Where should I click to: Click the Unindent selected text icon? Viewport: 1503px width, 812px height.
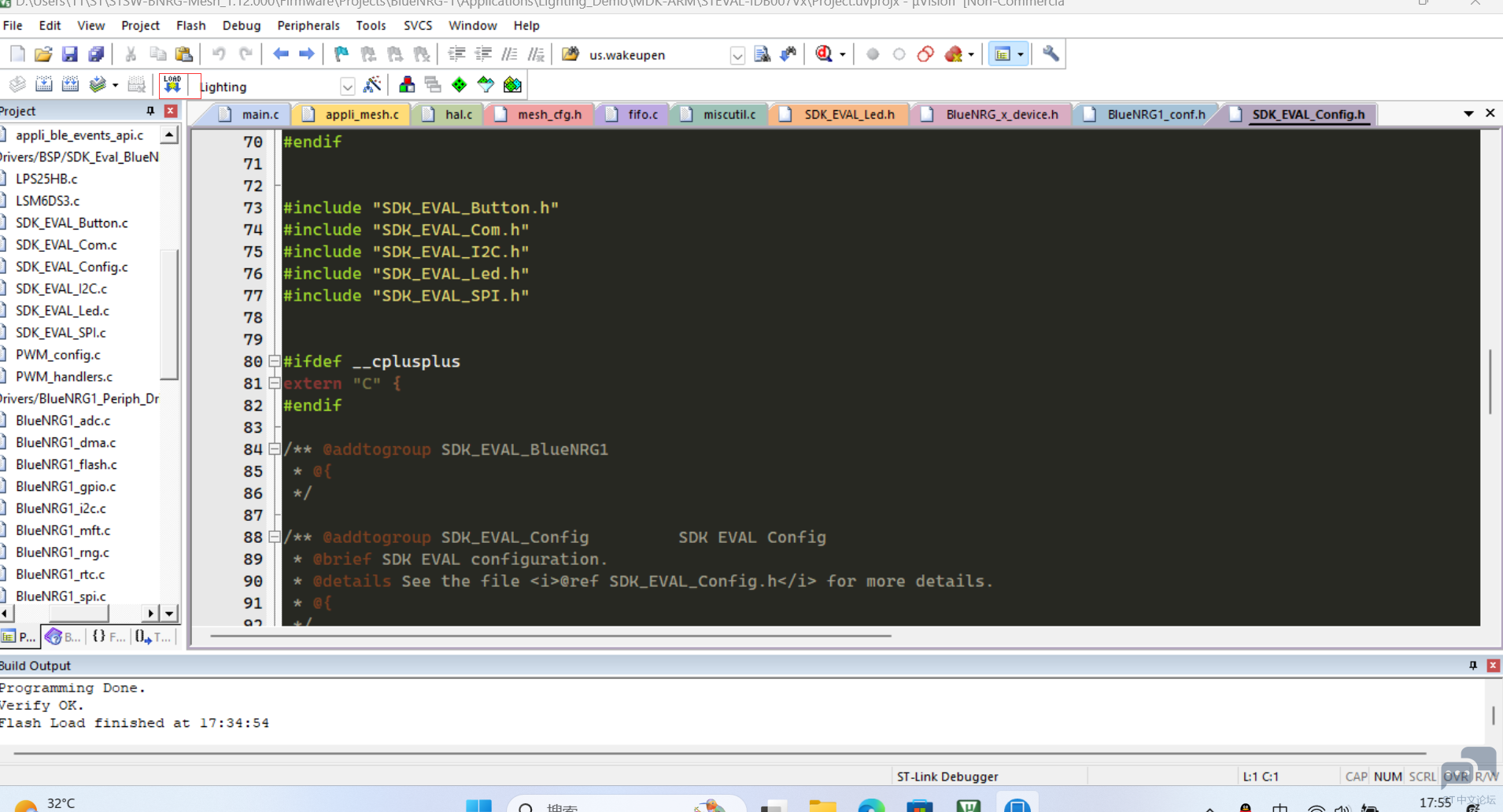(x=483, y=54)
